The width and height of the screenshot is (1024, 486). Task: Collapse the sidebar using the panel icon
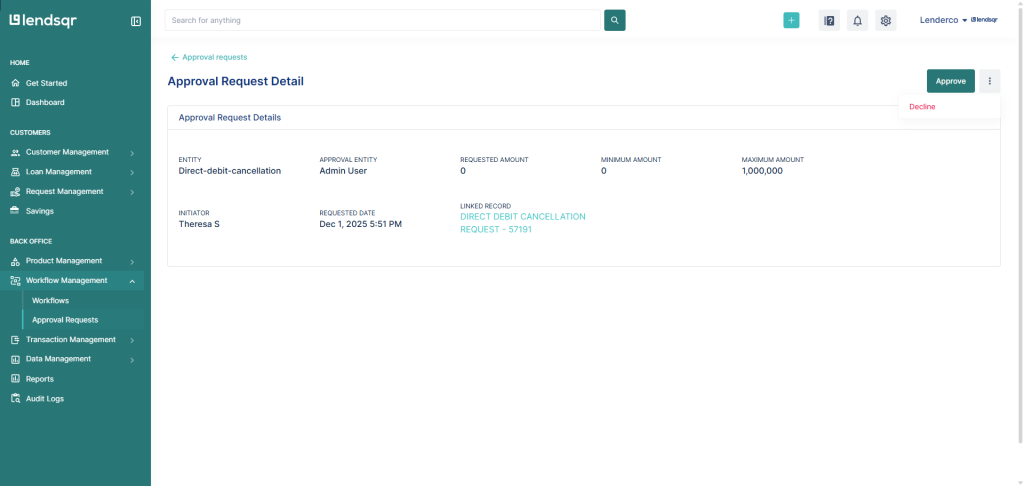click(x=136, y=21)
